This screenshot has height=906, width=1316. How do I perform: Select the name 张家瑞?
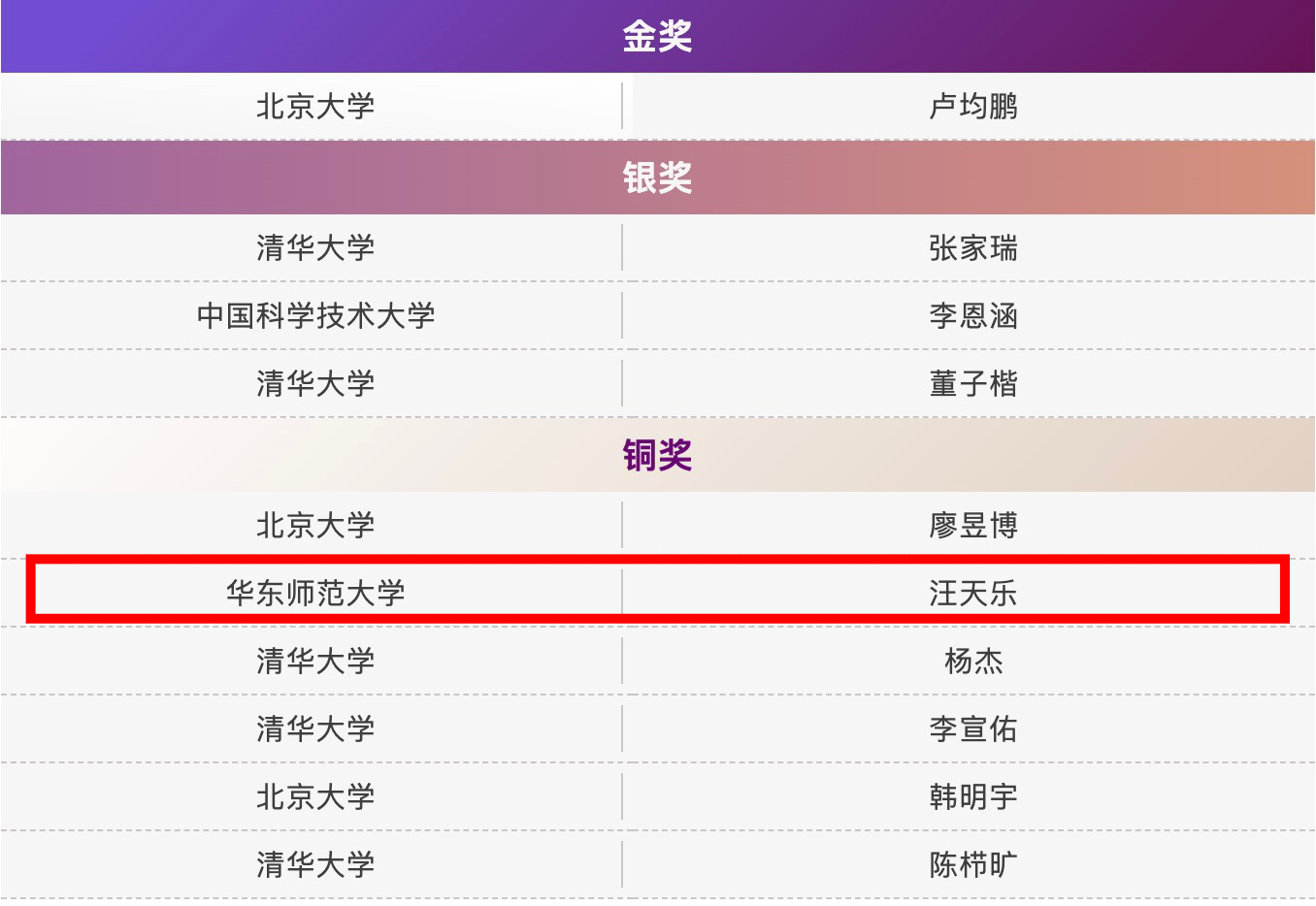pos(972,248)
